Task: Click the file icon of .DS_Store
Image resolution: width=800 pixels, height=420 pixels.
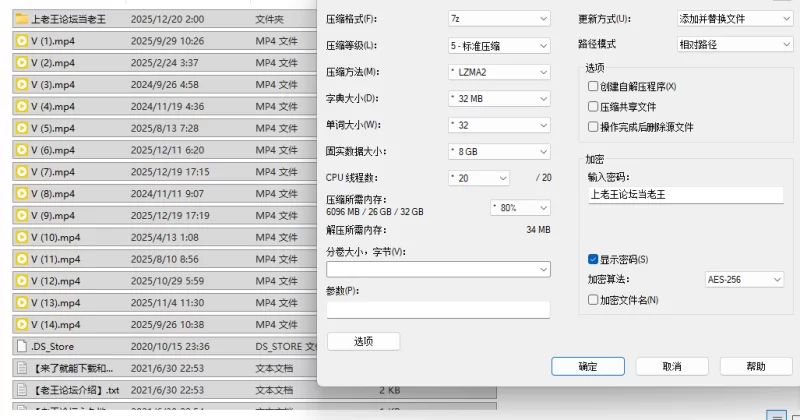Action: (x=21, y=347)
